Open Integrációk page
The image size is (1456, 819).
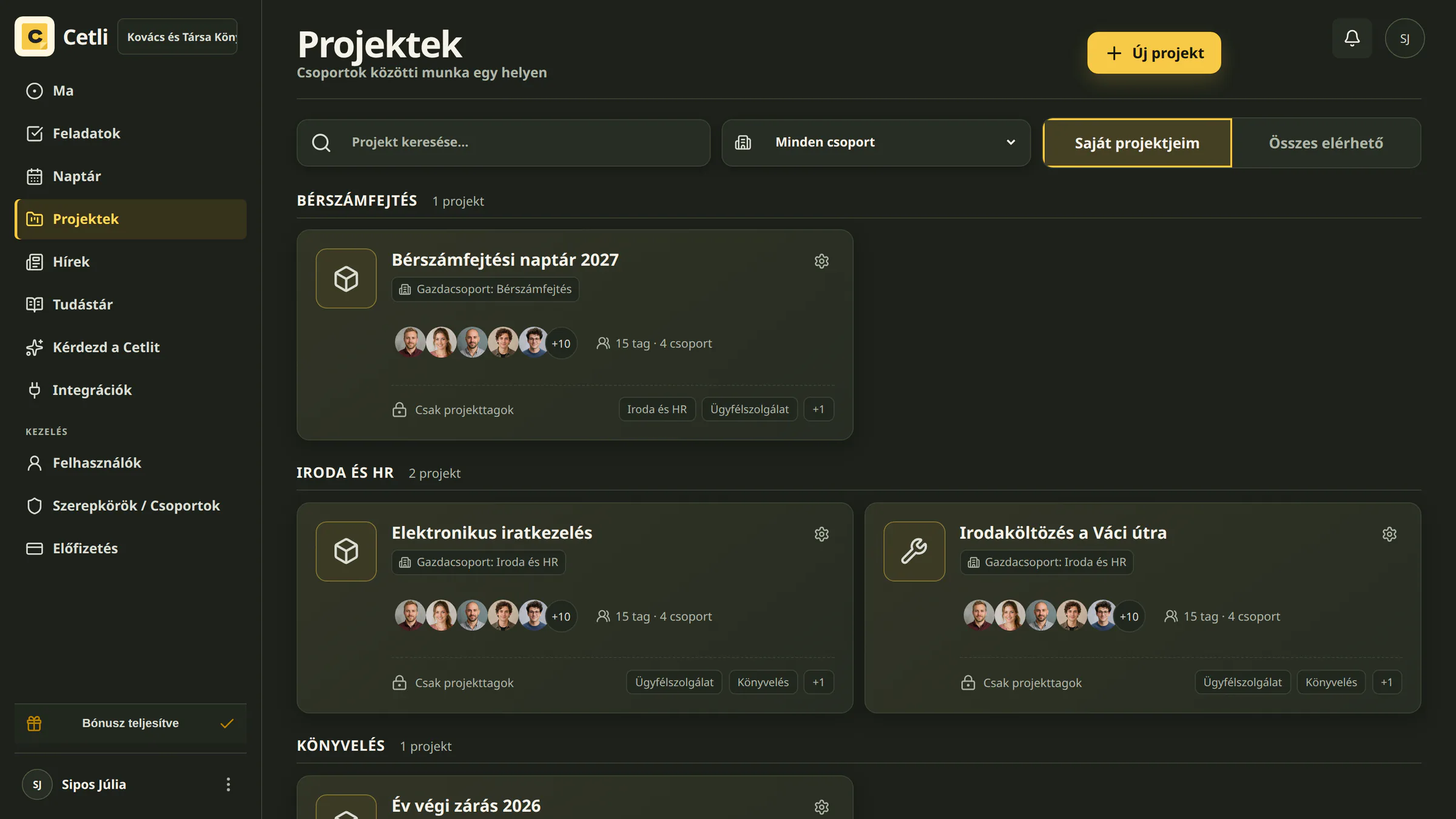pyautogui.click(x=130, y=390)
